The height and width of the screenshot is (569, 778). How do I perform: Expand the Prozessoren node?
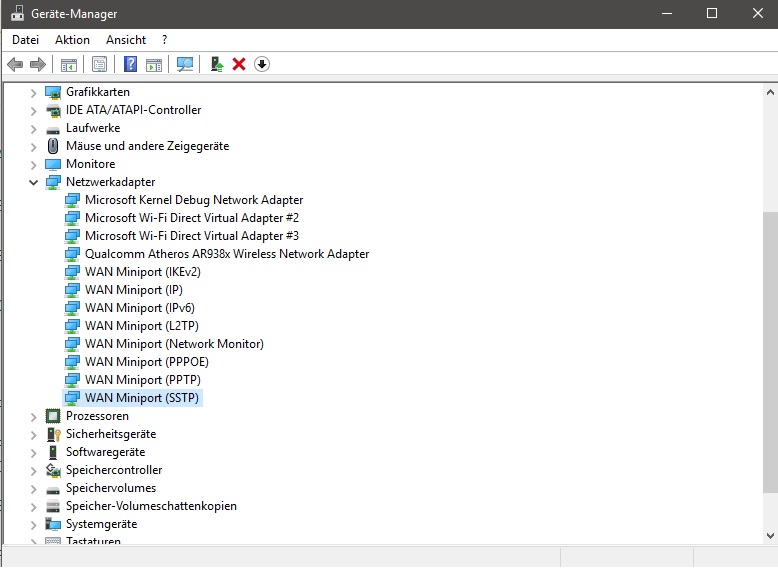(33, 417)
